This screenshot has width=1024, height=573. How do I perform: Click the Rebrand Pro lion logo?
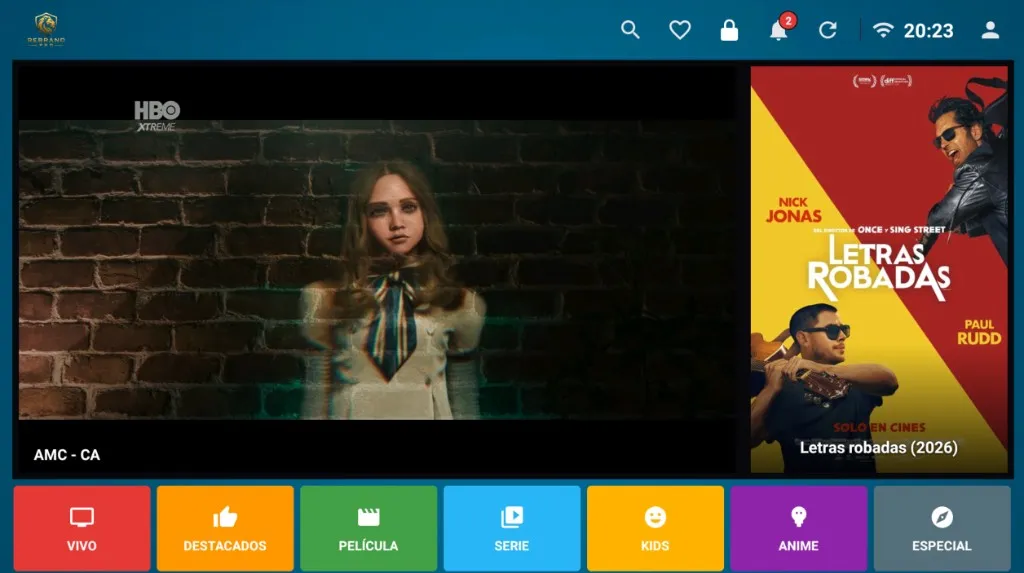click(46, 29)
